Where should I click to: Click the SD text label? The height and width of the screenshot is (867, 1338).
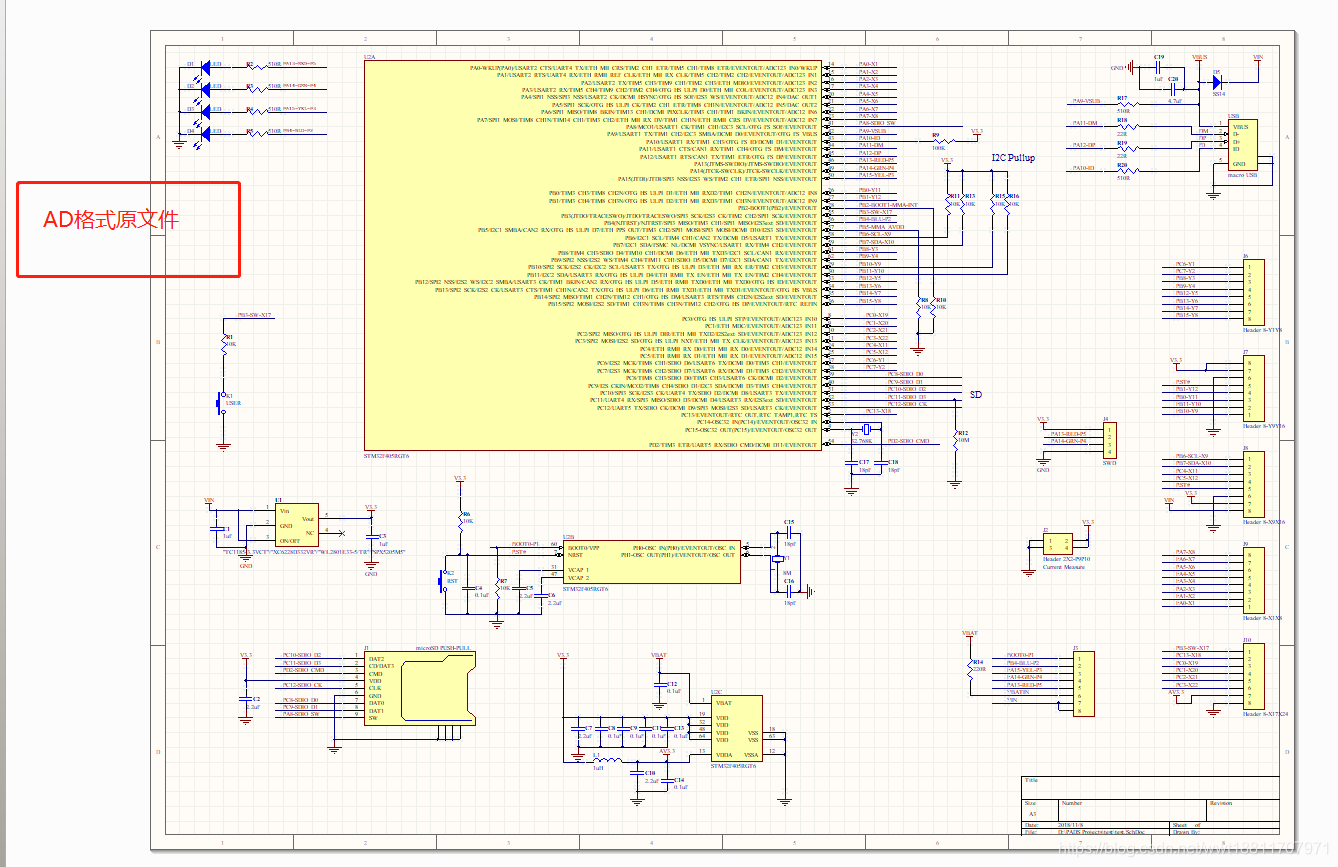(x=975, y=395)
